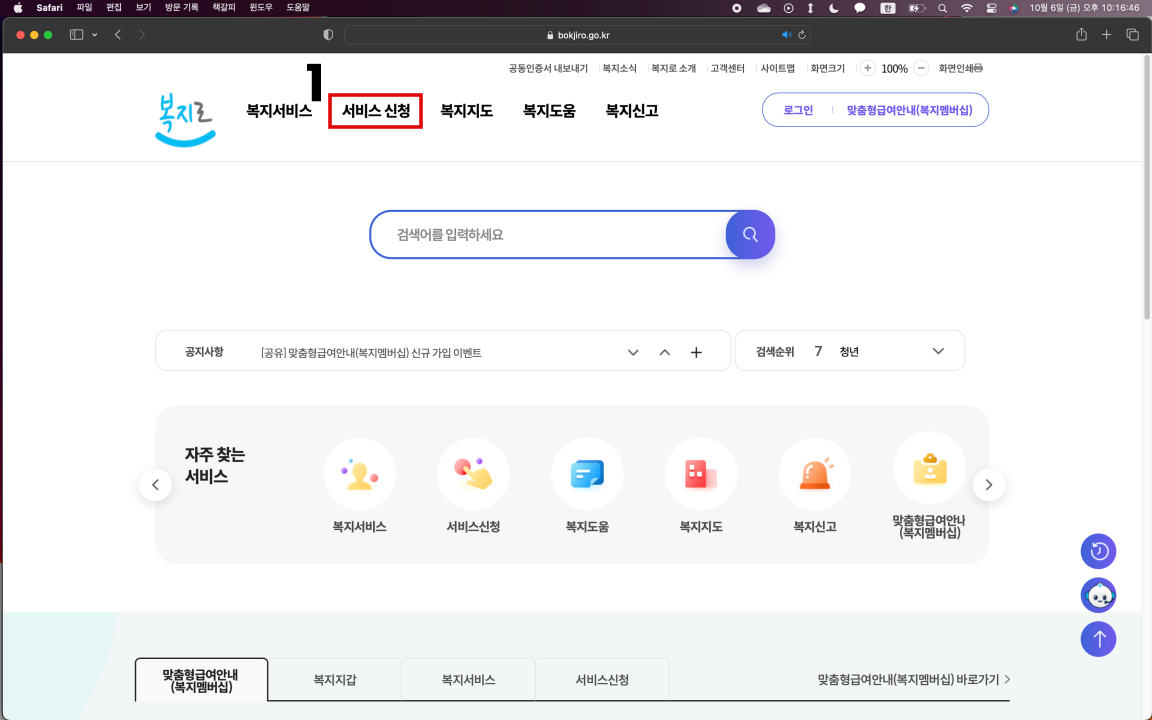
Task: Open recent history via circular arrow icon
Action: pyautogui.click(x=1098, y=551)
